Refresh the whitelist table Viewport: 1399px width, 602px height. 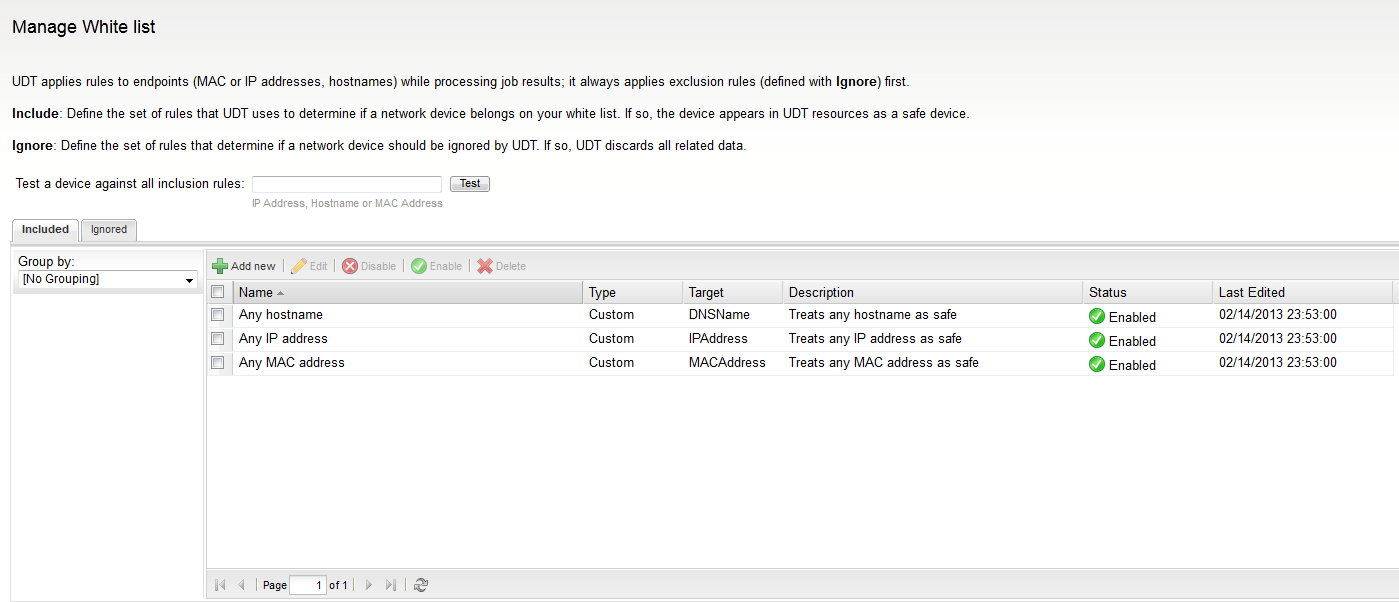coord(420,584)
